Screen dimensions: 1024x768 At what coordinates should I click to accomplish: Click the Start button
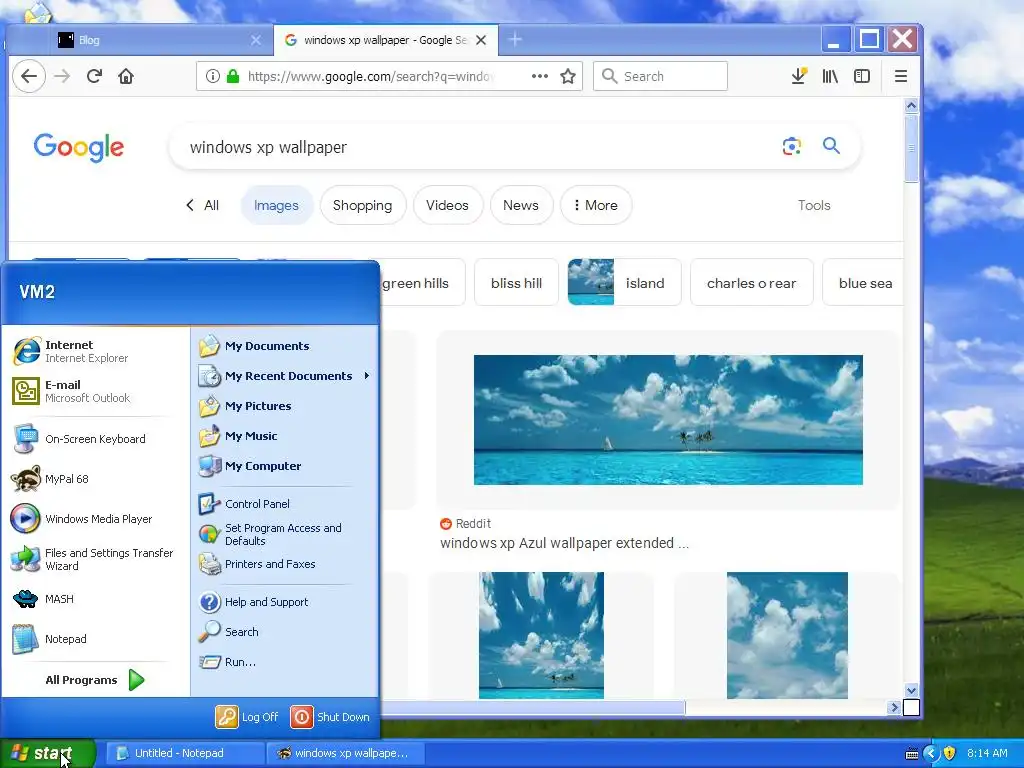47,753
